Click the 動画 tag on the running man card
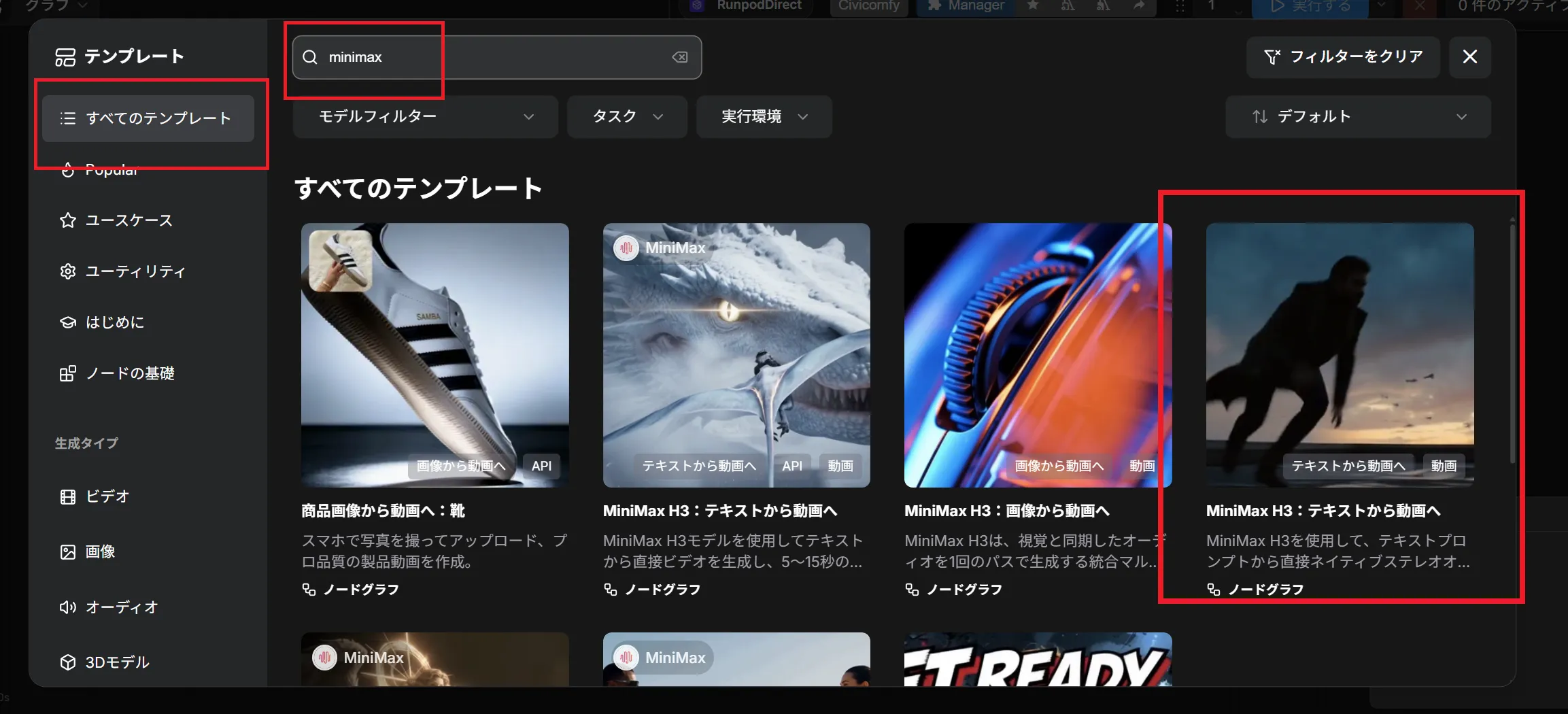The height and width of the screenshot is (714, 1568). tap(1444, 466)
